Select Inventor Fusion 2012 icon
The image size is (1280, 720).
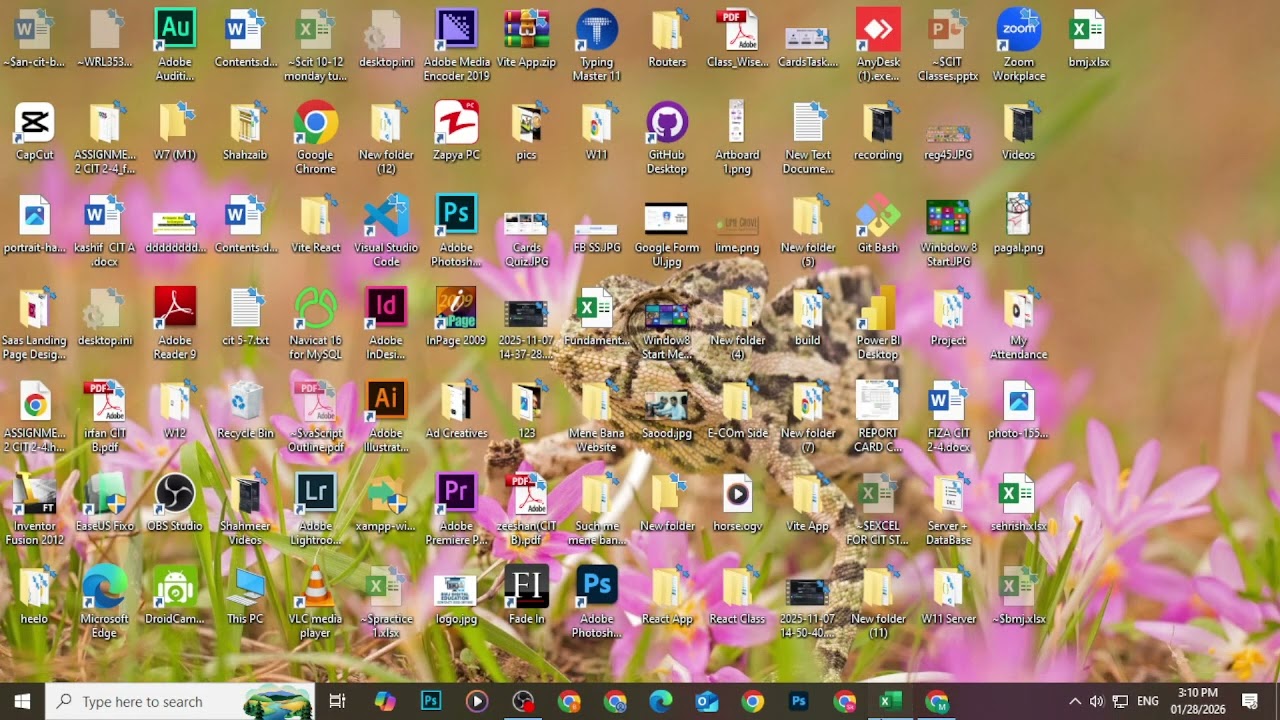(x=35, y=509)
